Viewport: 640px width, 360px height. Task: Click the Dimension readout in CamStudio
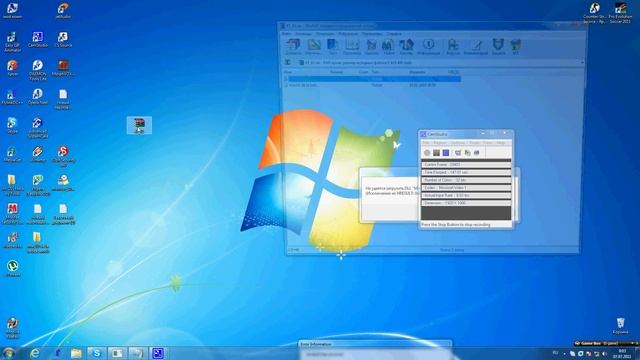pos(466,203)
